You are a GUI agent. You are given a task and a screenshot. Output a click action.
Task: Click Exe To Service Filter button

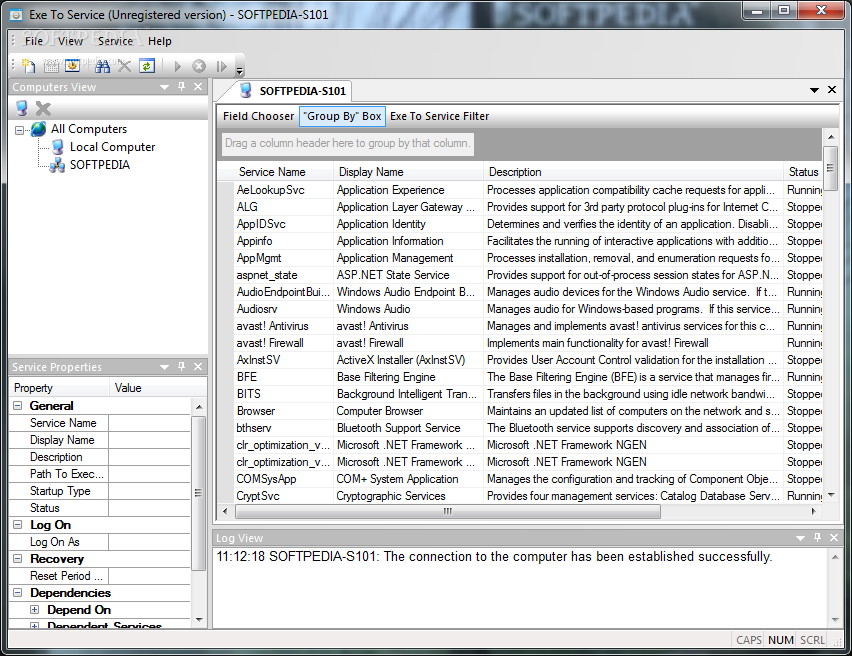pos(439,116)
